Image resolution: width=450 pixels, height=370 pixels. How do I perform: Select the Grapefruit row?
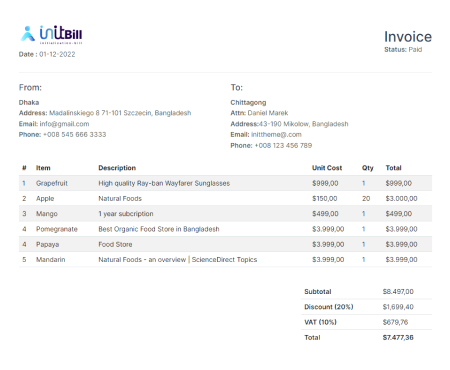(x=225, y=183)
